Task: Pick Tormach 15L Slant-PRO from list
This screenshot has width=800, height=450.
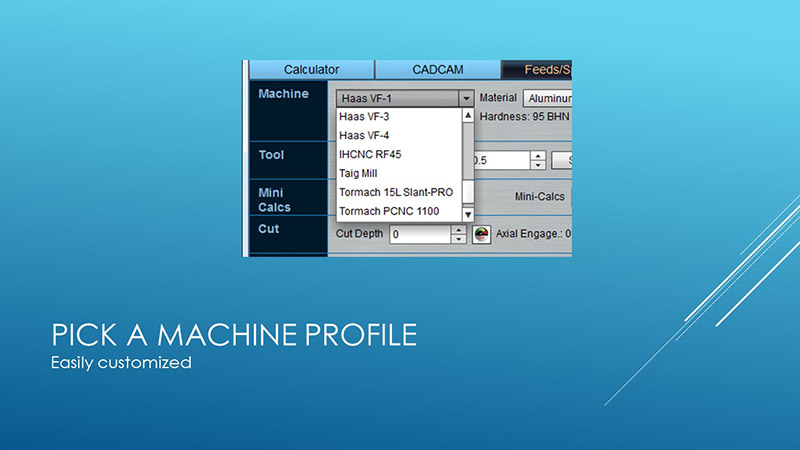Action: pyautogui.click(x=397, y=192)
